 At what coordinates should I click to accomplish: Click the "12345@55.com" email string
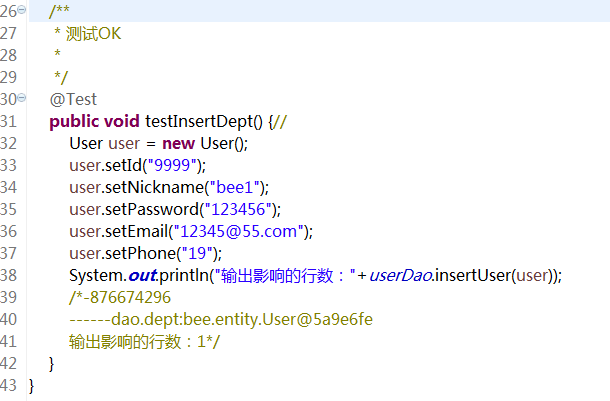click(238, 231)
